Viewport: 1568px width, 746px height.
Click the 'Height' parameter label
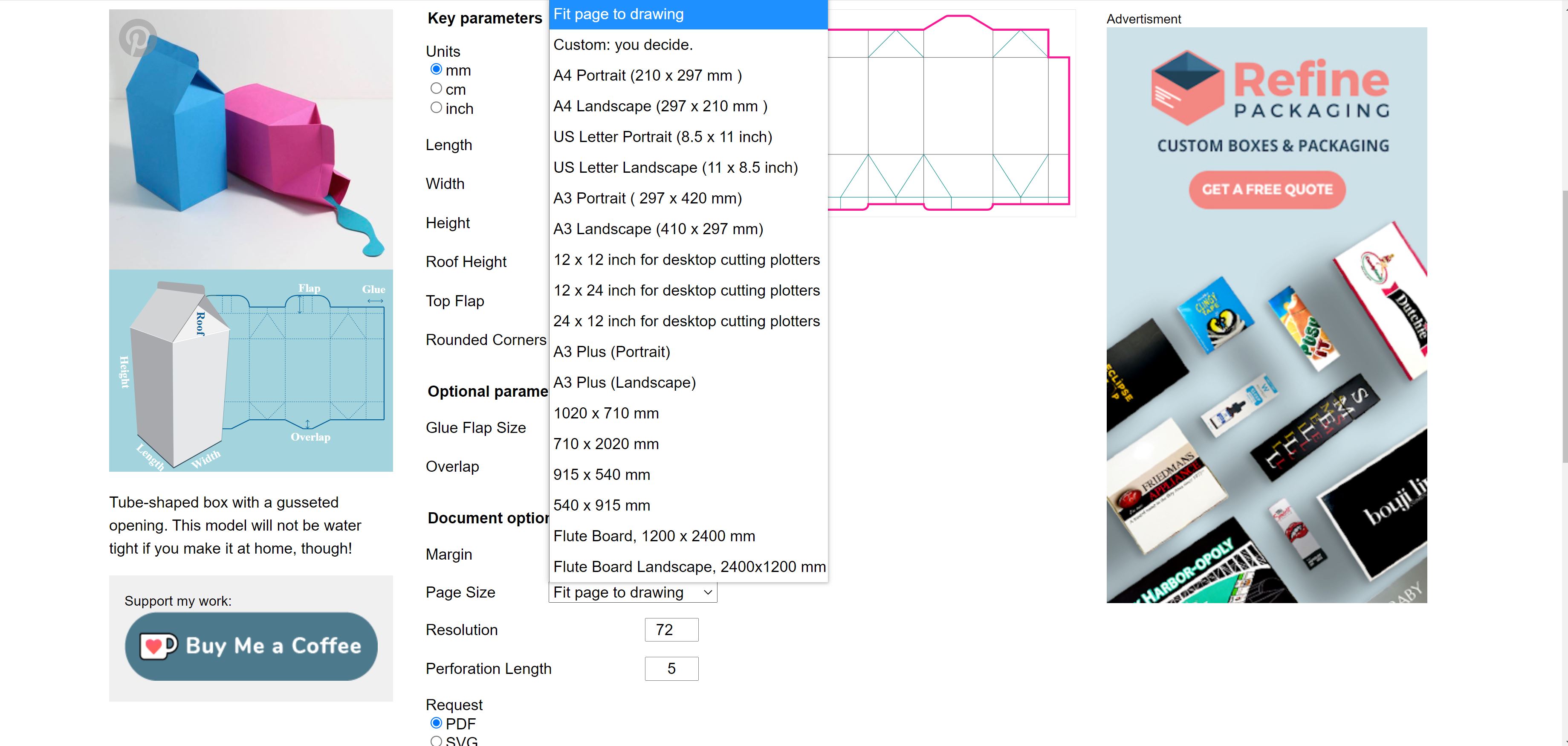(x=447, y=223)
